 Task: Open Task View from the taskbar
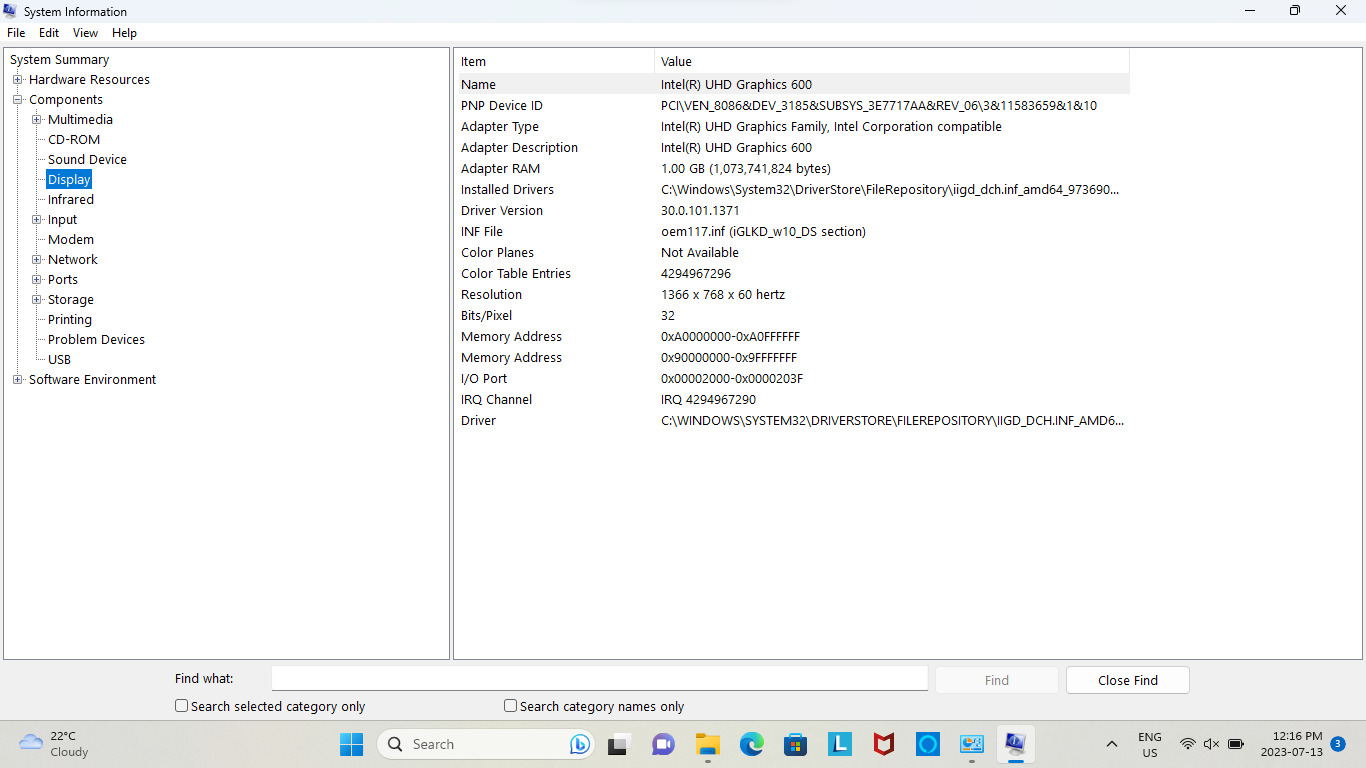pyautogui.click(x=617, y=744)
